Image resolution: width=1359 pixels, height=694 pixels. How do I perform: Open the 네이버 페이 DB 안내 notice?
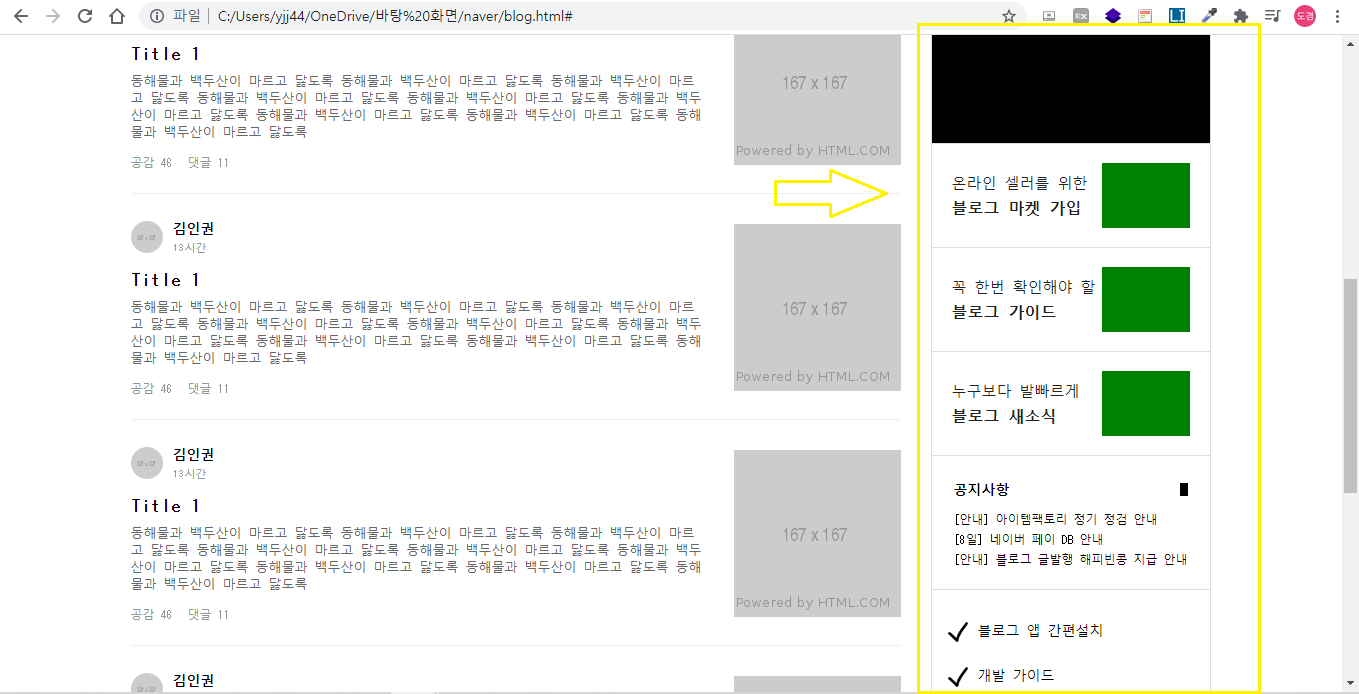[x=1029, y=539]
